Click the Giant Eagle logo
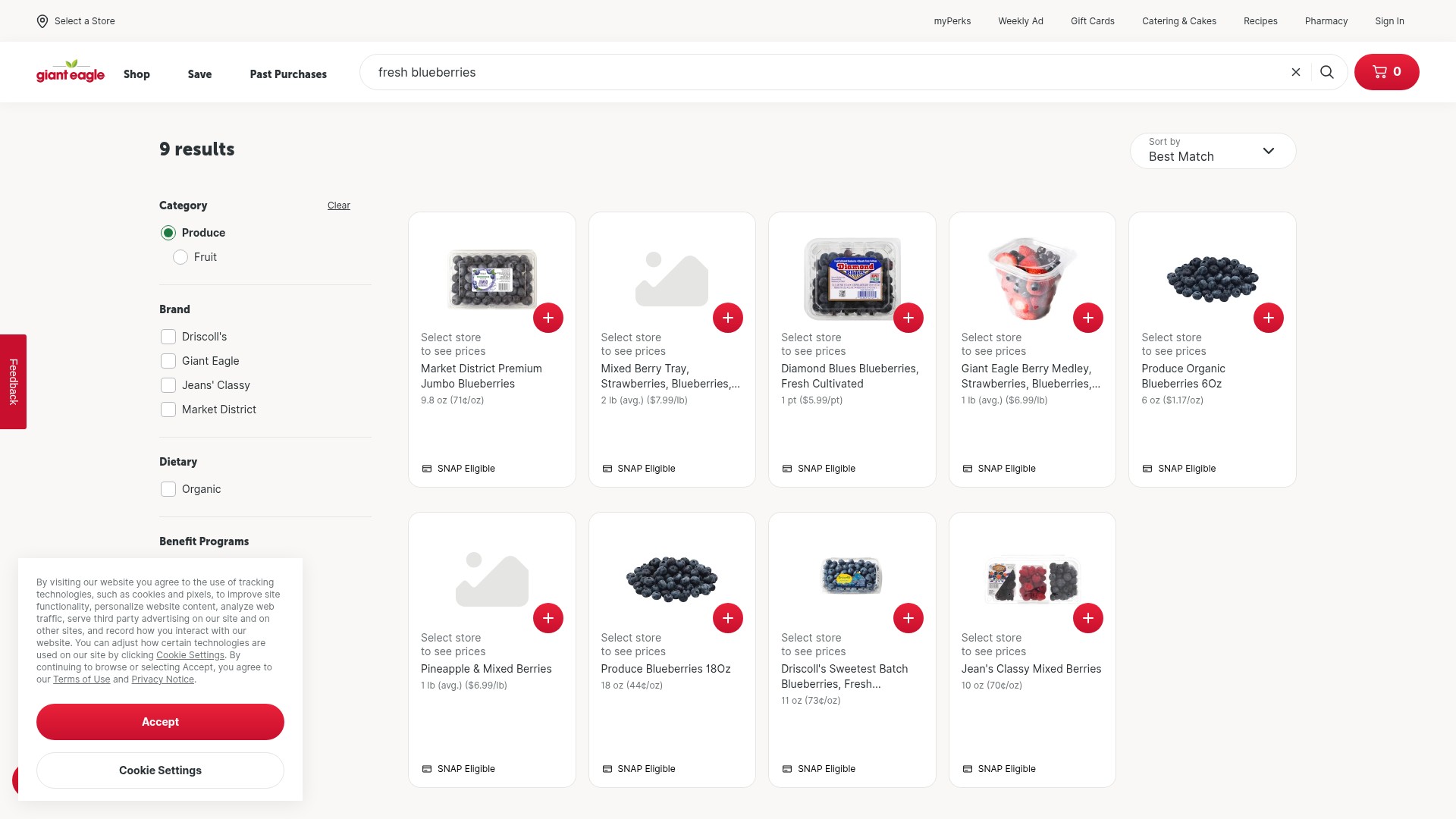 (x=71, y=72)
